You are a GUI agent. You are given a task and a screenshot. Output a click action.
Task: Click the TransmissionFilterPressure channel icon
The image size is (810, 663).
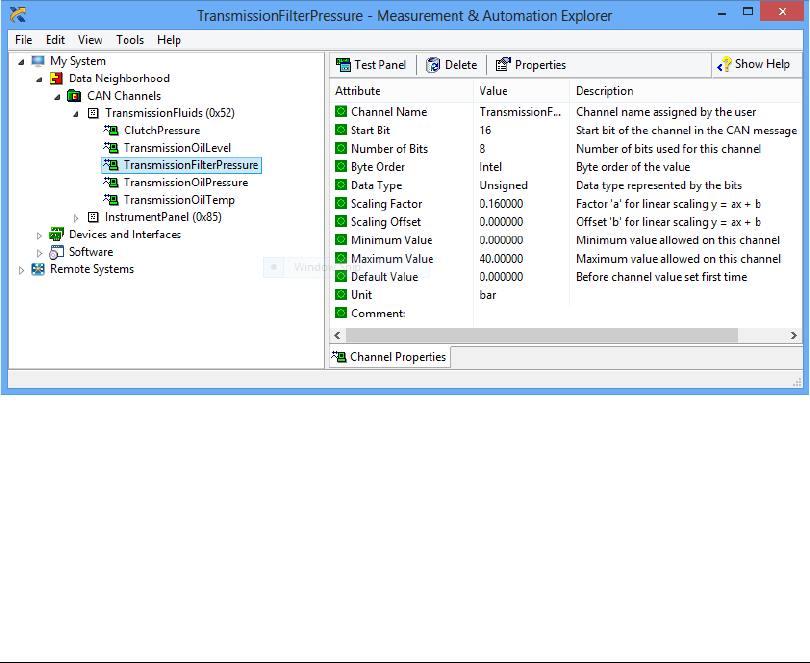click(111, 165)
